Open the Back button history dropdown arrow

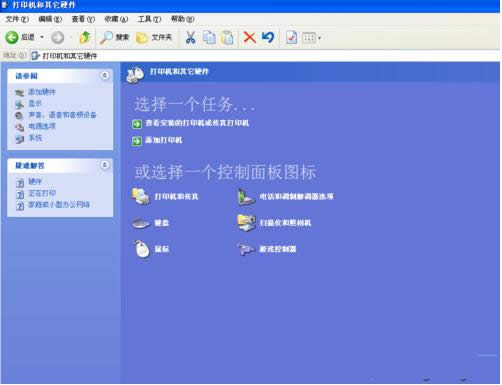[42, 37]
